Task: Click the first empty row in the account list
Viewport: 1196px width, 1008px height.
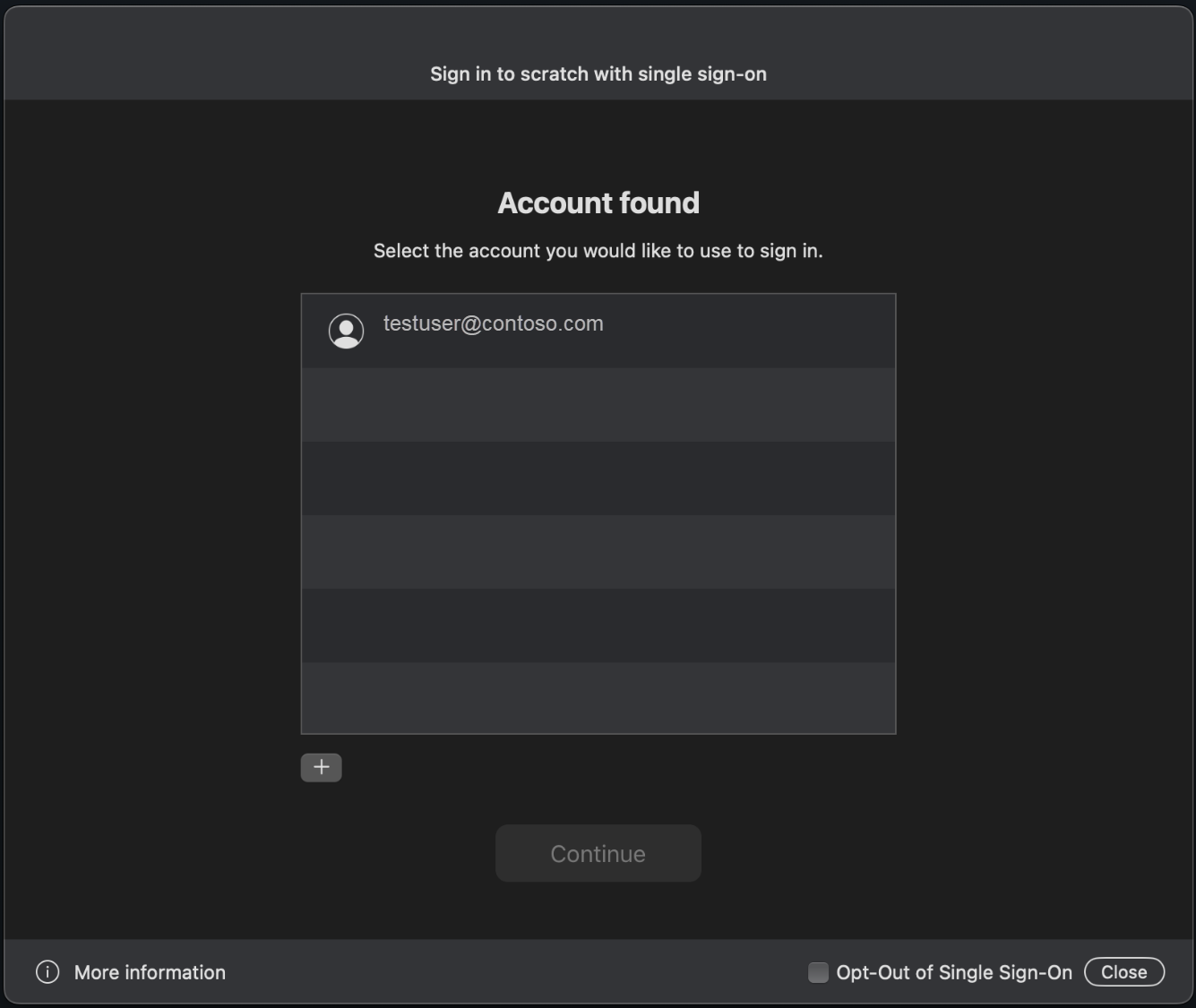Action: tap(598, 405)
